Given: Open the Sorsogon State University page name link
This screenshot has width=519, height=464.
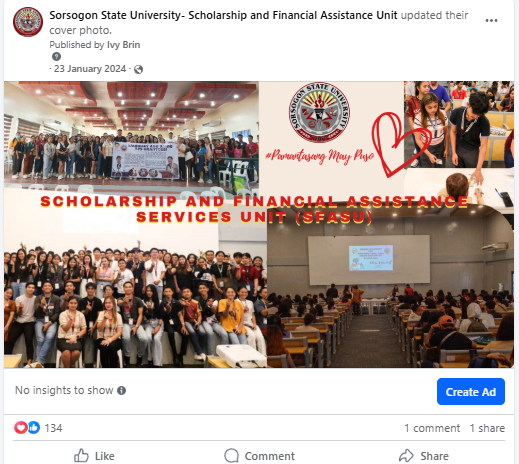Looking at the screenshot, I should coord(223,15).
